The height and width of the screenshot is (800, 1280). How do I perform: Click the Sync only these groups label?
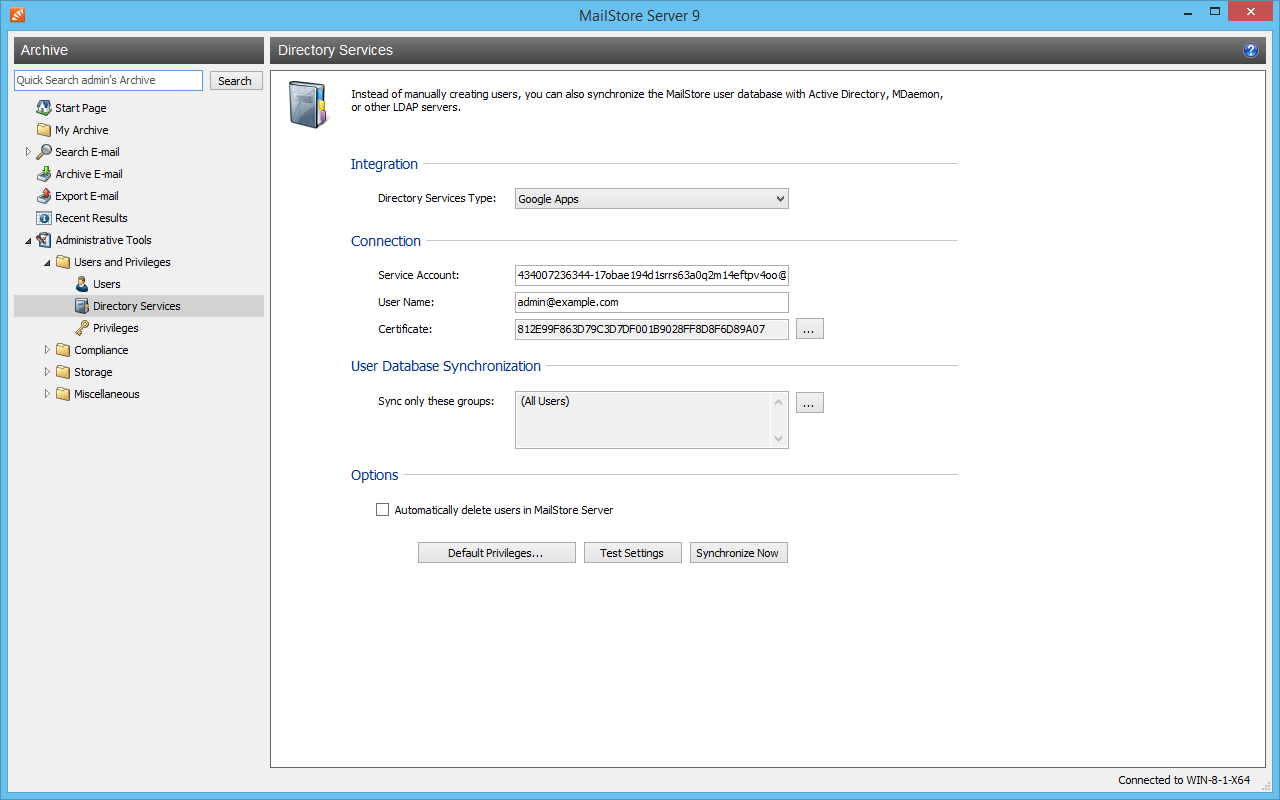pos(436,402)
